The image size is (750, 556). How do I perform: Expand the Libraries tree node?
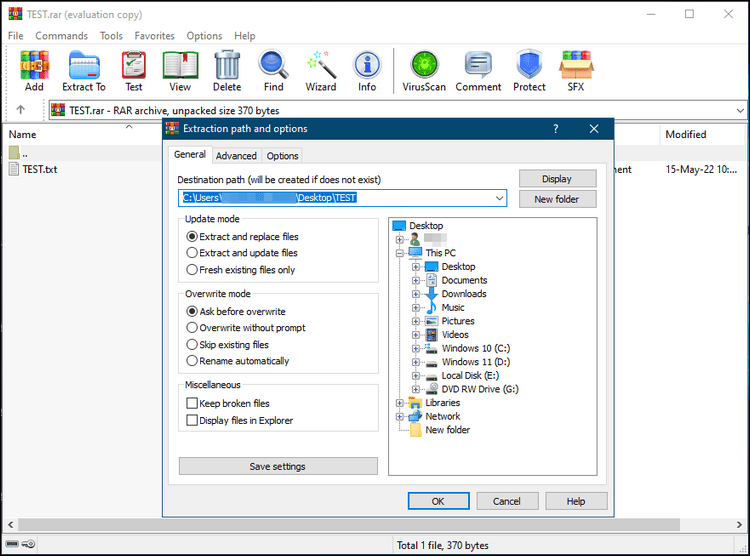[400, 403]
